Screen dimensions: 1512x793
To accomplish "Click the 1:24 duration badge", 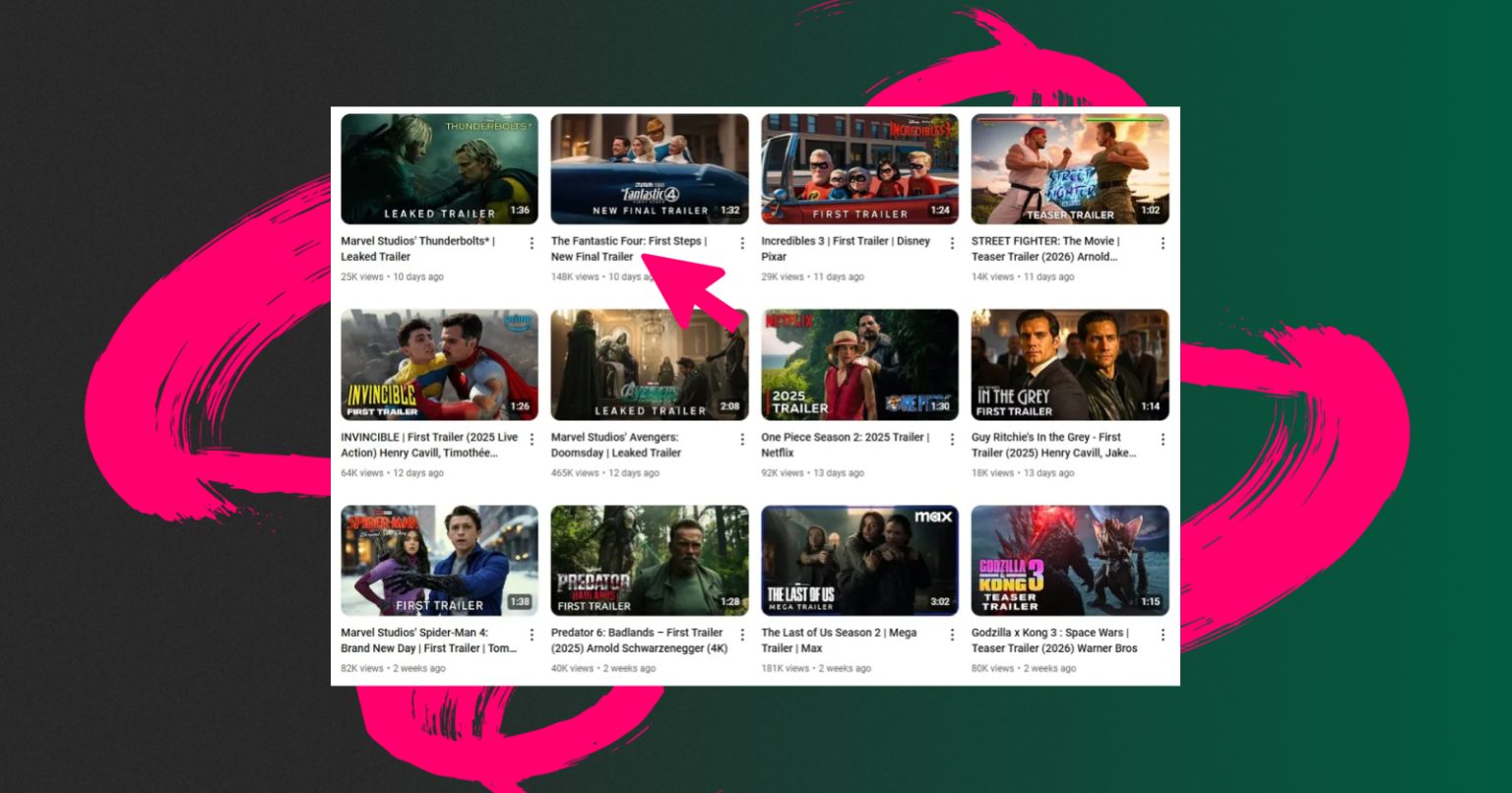I will point(940,211).
